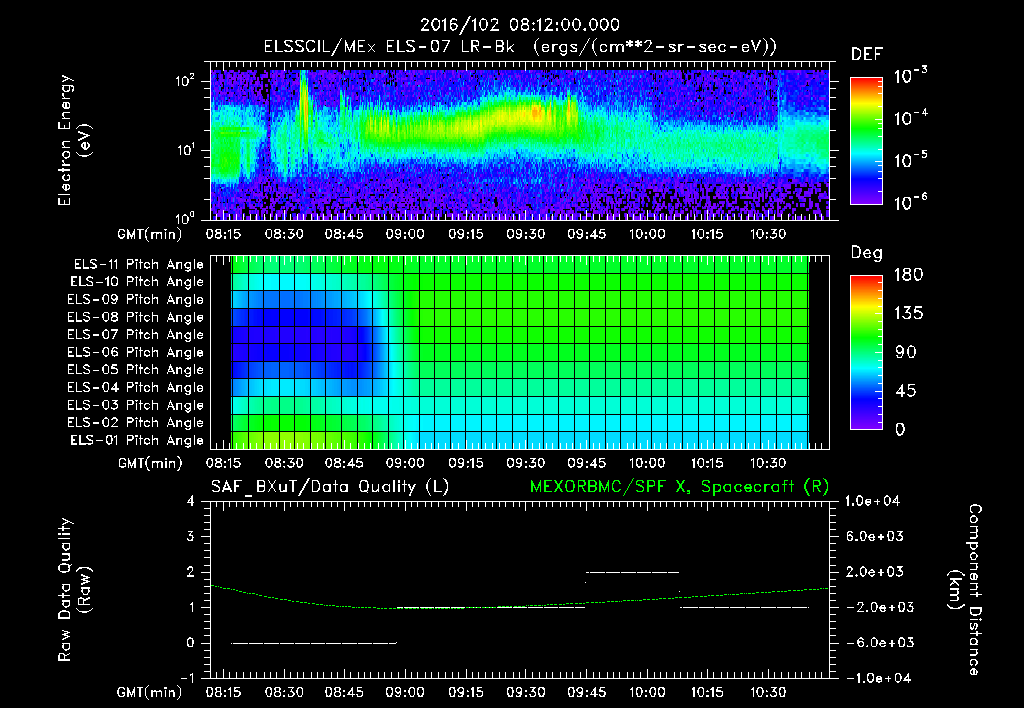1024x708 pixels.
Task: Select the ELS-04 Pitch Angle row label
Action: click(x=136, y=387)
